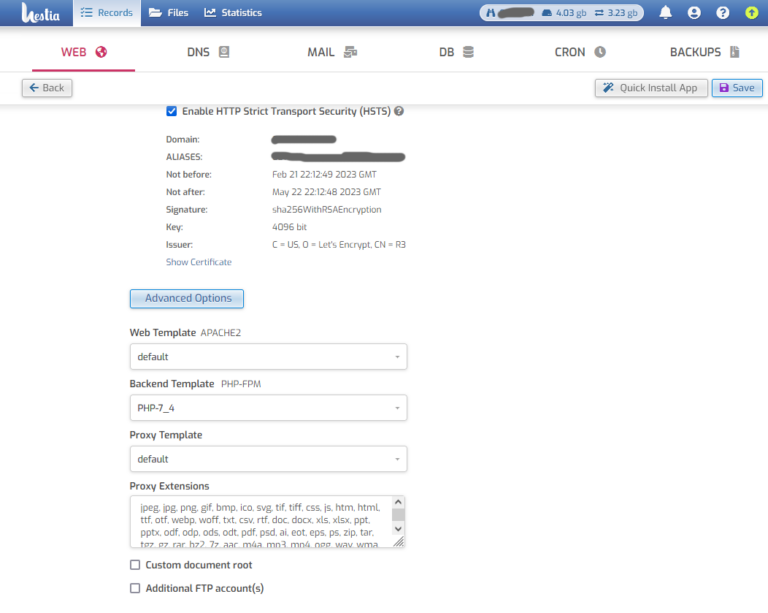The image size is (768, 613).
Task: Disable HTTP Strict Transport Security checkbox
Action: click(x=172, y=111)
